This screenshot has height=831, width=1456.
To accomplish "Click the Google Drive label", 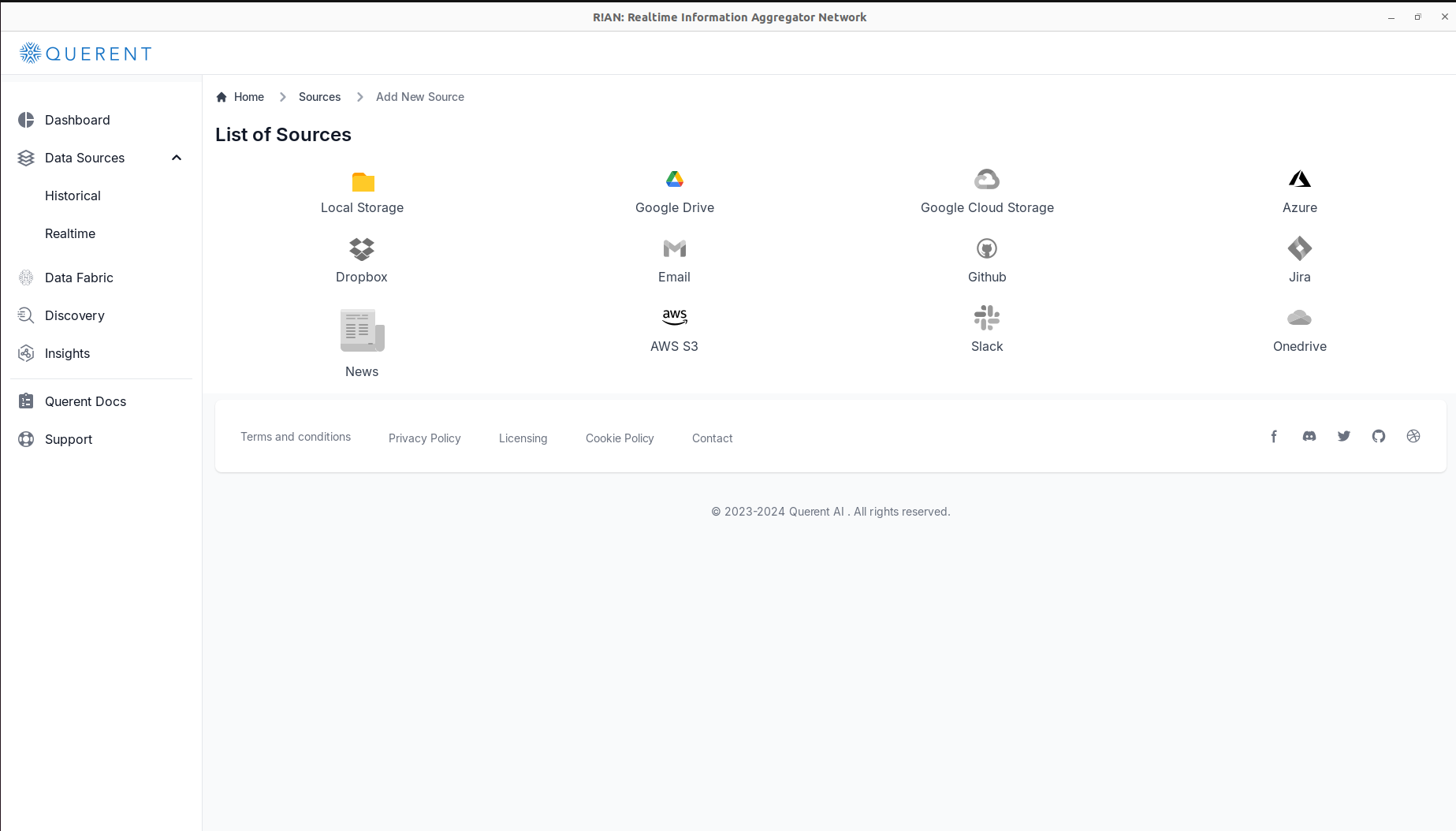I will pos(675,207).
